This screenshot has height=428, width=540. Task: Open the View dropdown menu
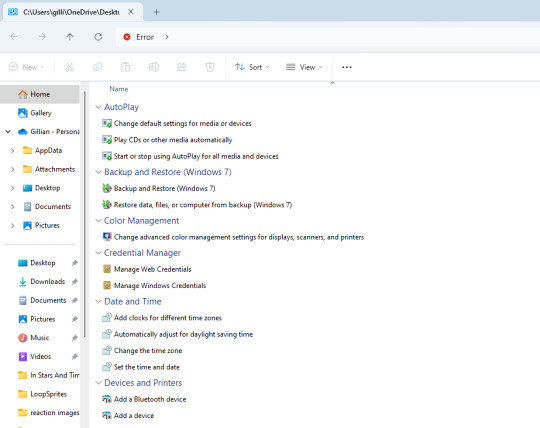pyautogui.click(x=304, y=67)
